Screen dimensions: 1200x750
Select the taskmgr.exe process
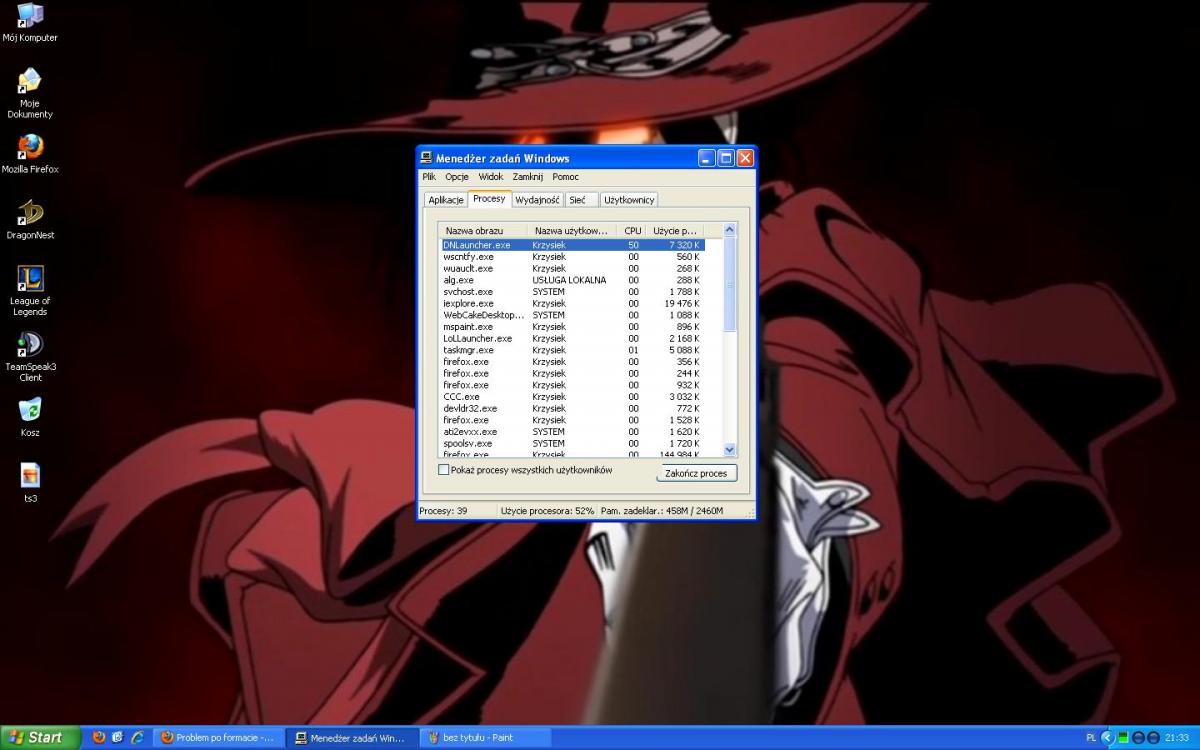point(572,350)
